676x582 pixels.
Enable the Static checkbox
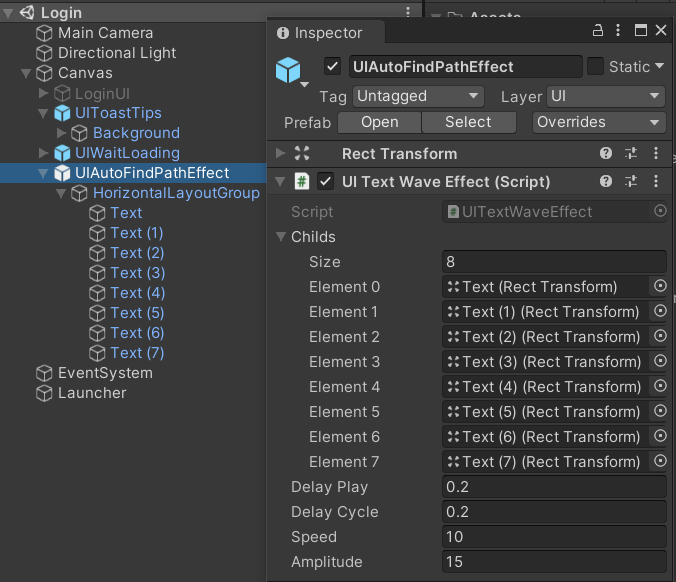pos(595,67)
